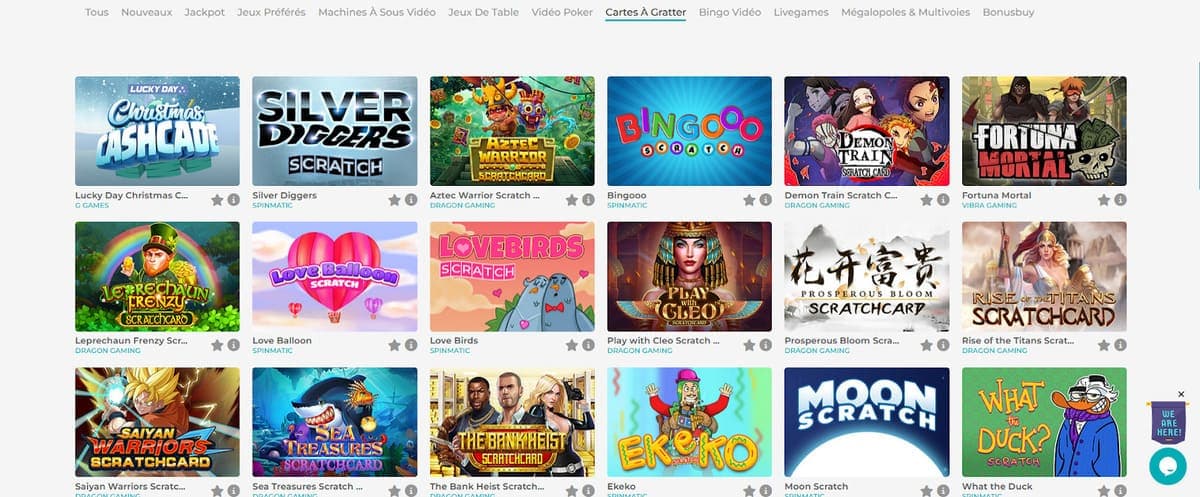This screenshot has height=497, width=1200.
Task: Go to the Livegames tab
Action: coord(801,12)
